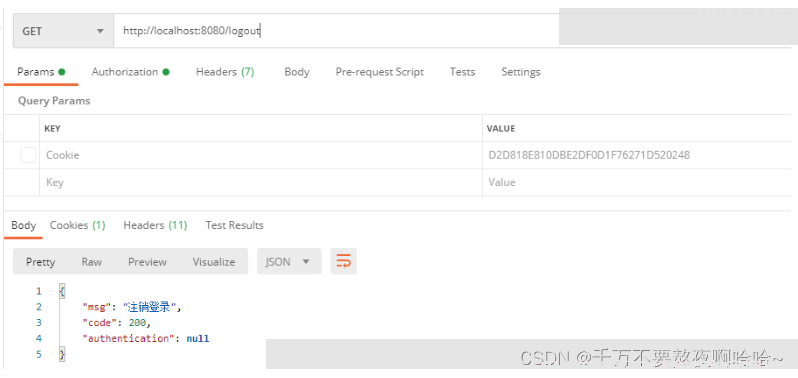798x378 pixels.
Task: Enable the Cookie param checkbox
Action: [28, 155]
